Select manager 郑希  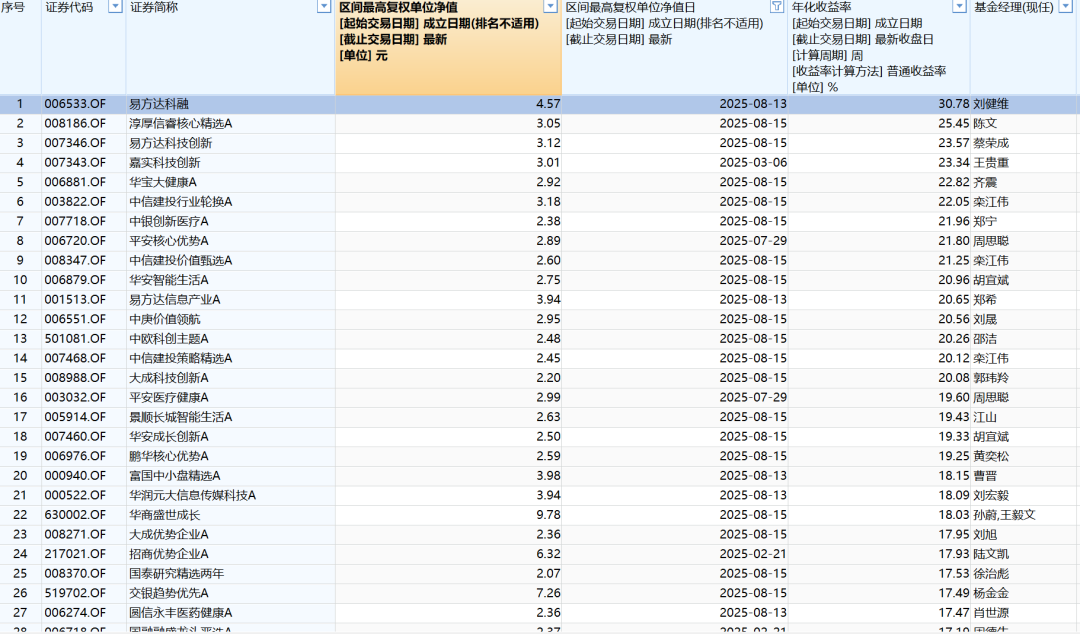985,300
